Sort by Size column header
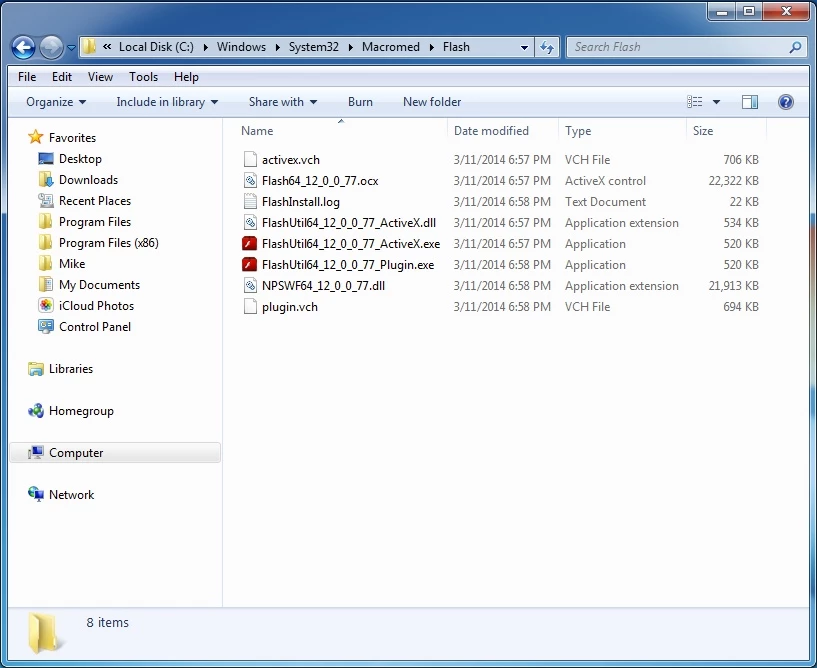817x668 pixels. point(703,131)
